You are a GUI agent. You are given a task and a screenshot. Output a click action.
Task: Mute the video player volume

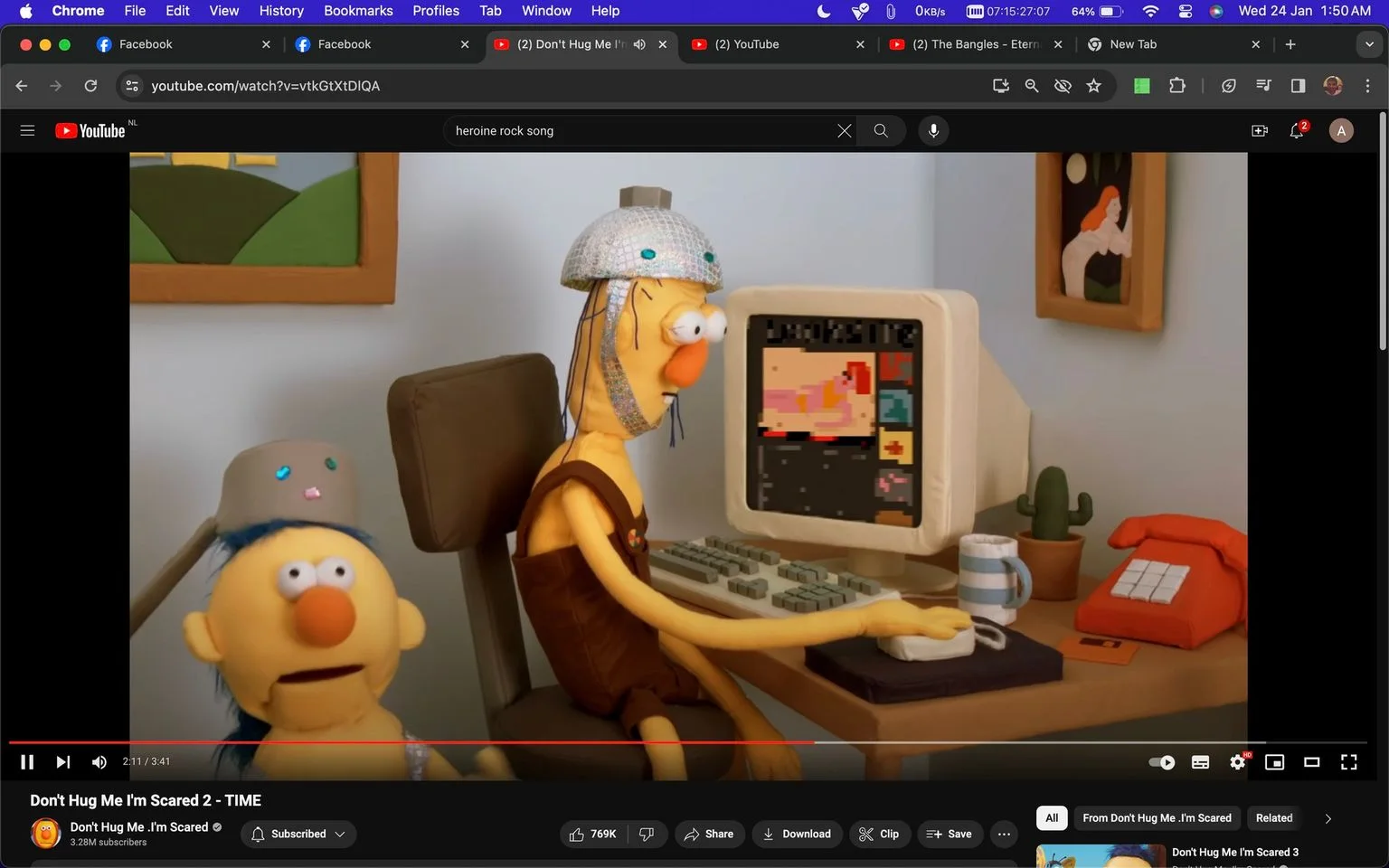99,762
